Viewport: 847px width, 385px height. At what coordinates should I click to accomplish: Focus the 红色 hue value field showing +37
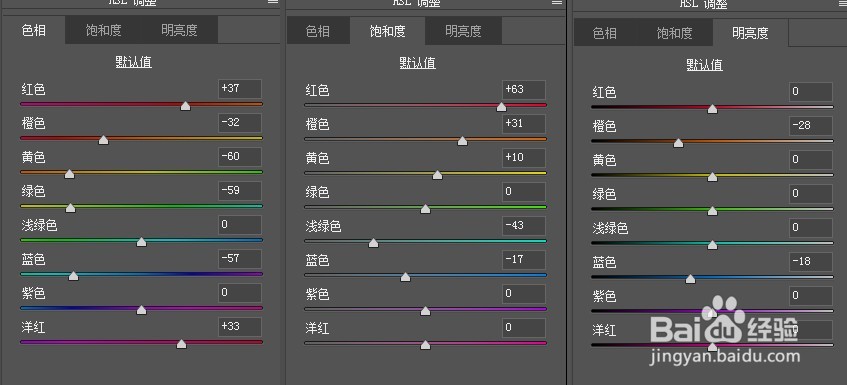[240, 89]
